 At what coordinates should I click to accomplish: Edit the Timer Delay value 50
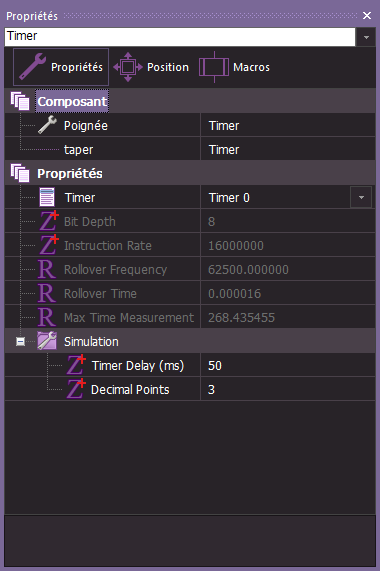click(288, 365)
